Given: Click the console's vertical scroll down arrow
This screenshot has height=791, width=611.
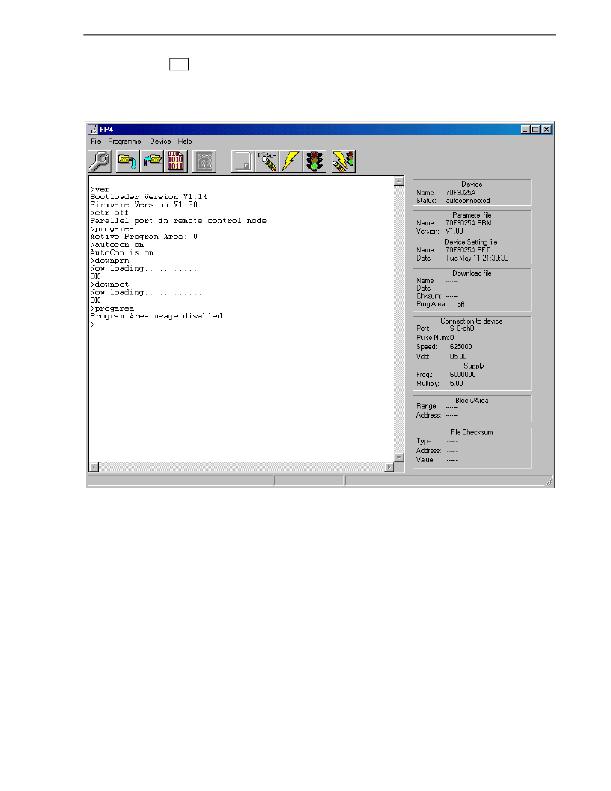Looking at the screenshot, I should point(399,457).
